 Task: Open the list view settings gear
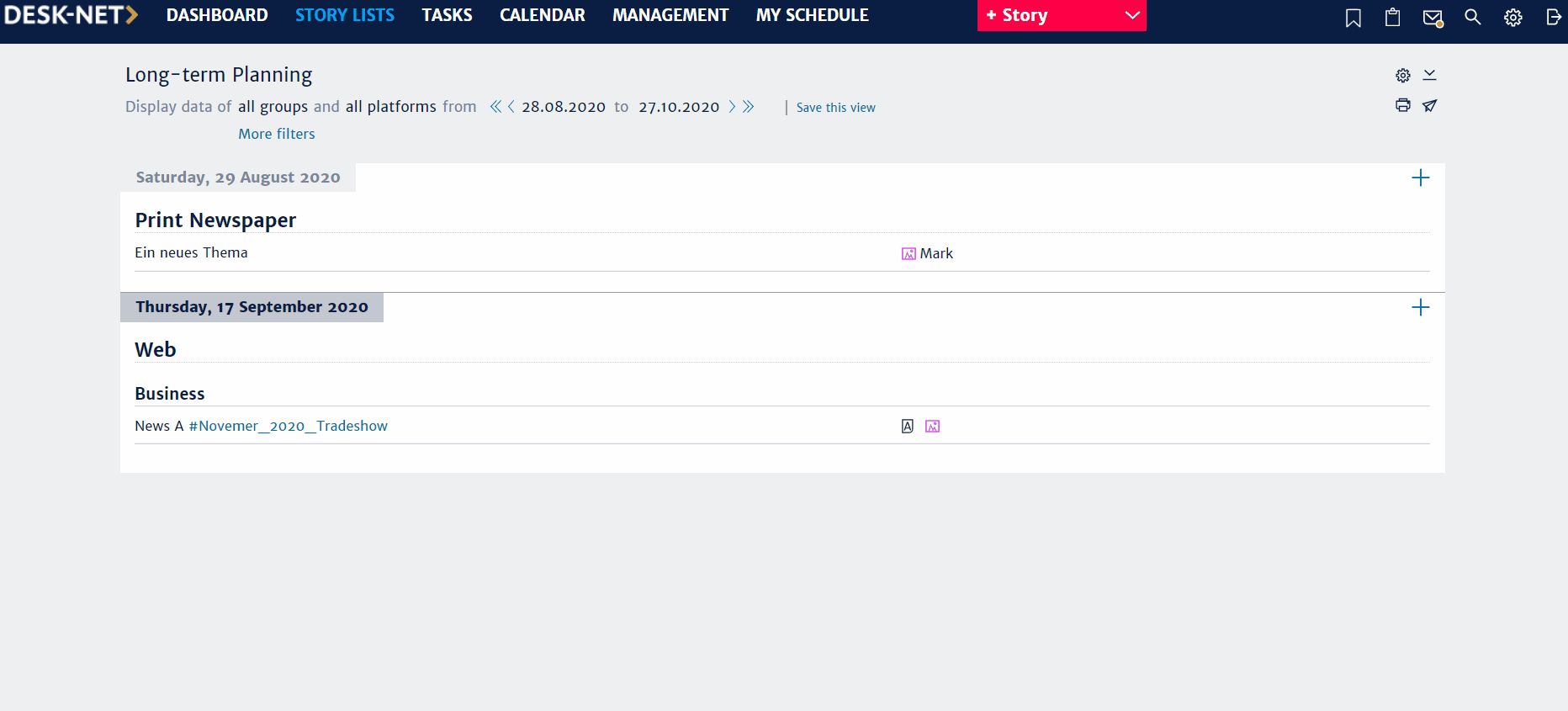tap(1402, 76)
